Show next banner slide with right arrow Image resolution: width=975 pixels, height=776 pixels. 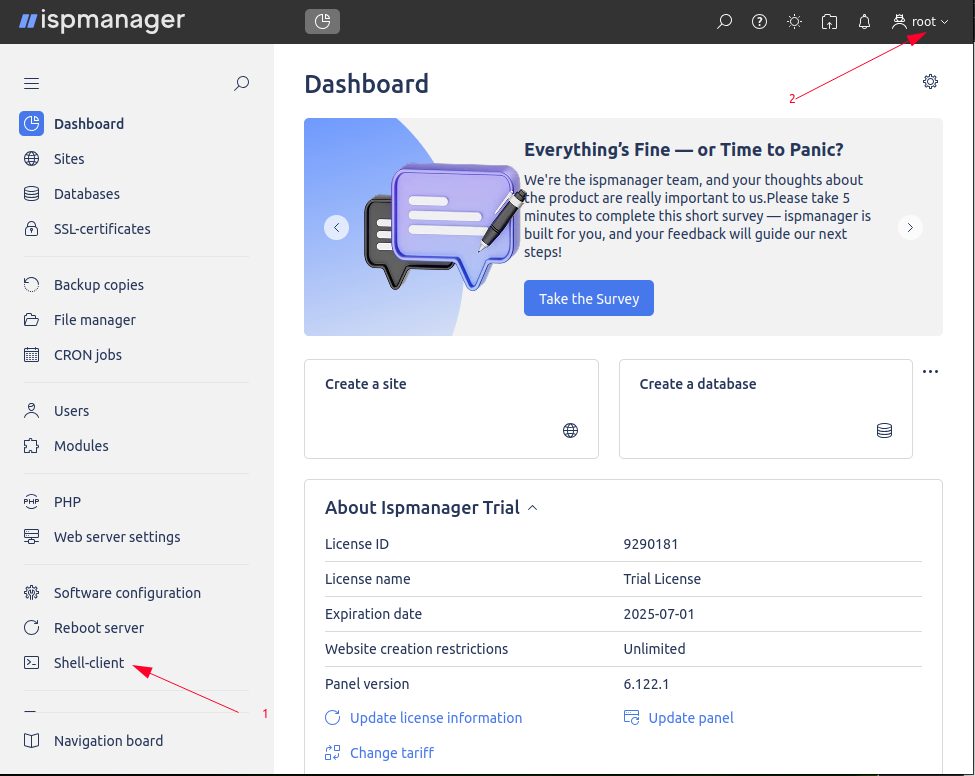pos(909,228)
